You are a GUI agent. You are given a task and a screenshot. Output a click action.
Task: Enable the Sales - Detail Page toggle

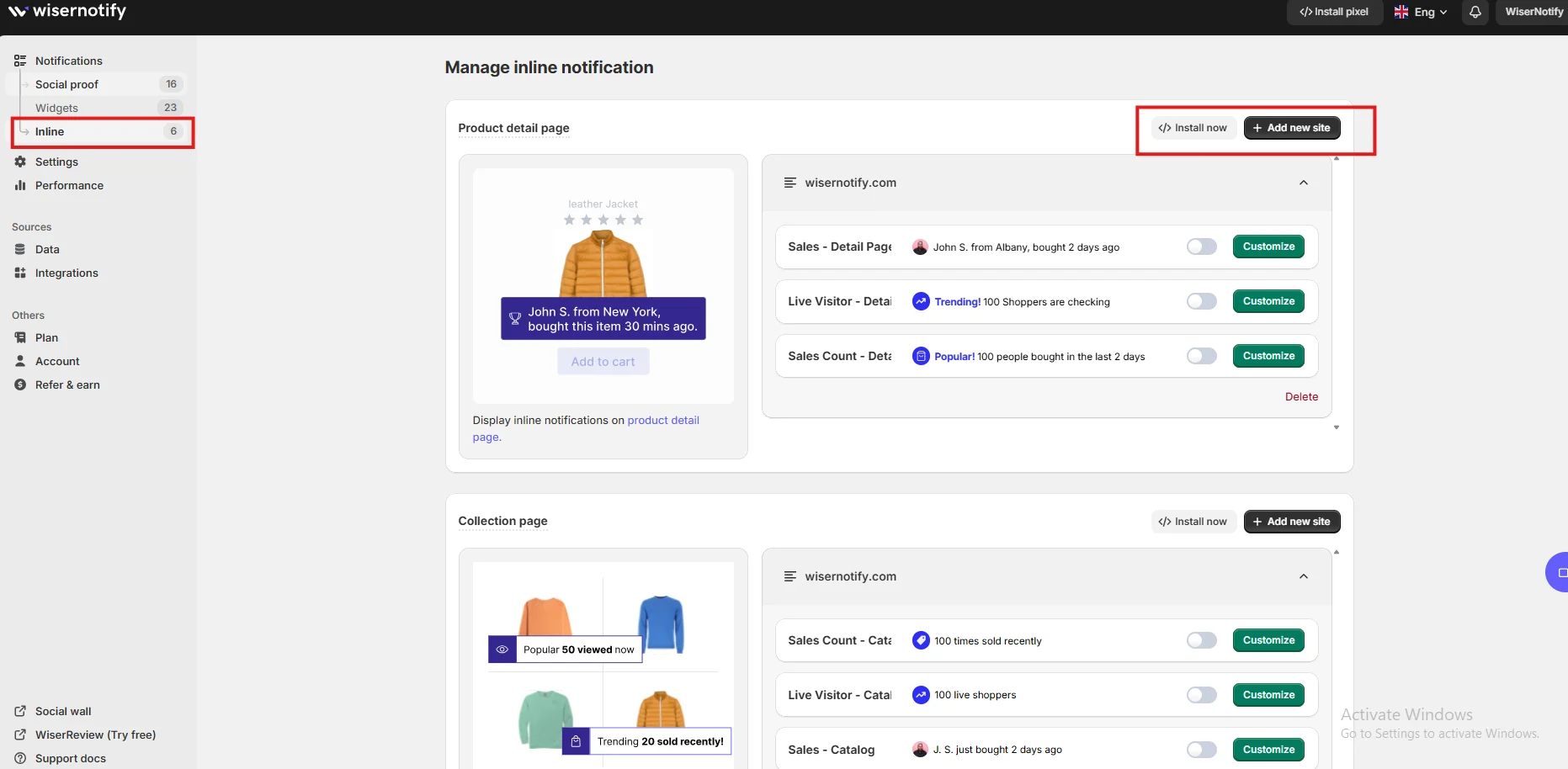[1201, 247]
